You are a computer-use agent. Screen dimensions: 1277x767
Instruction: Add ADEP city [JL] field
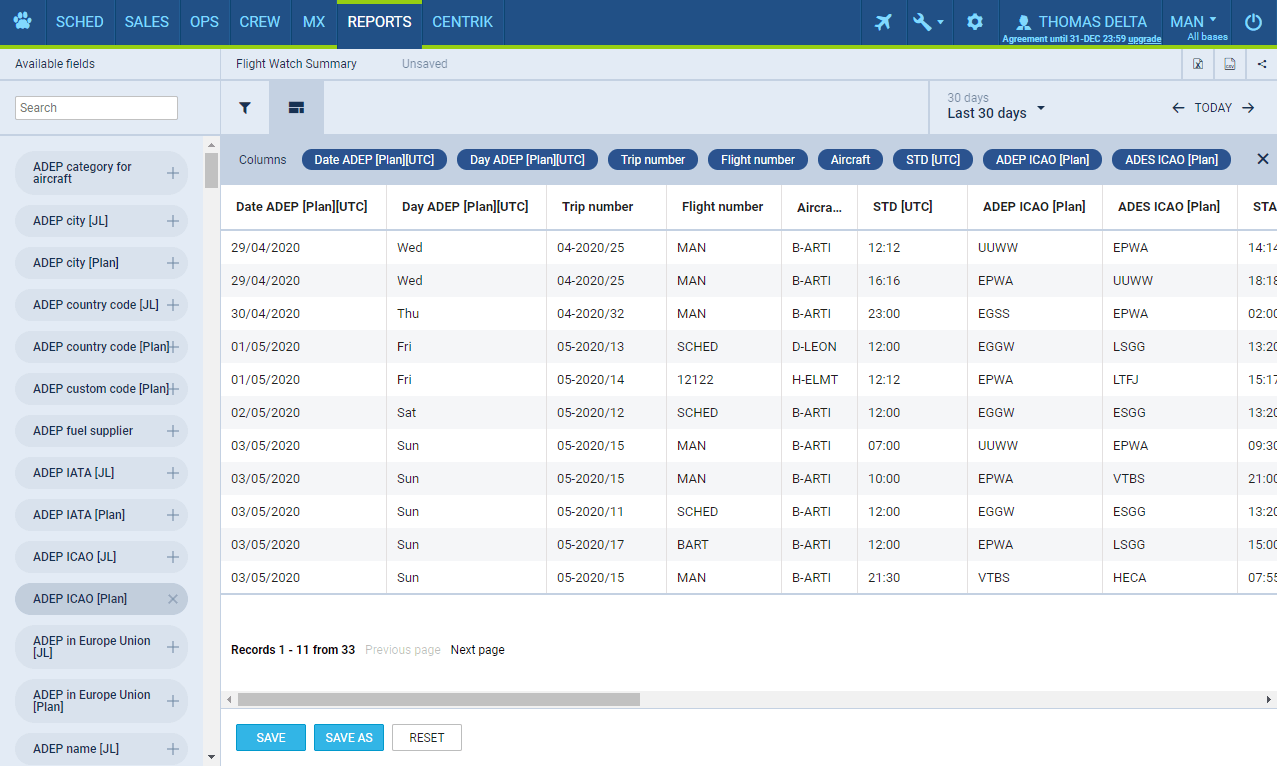[x=173, y=221]
